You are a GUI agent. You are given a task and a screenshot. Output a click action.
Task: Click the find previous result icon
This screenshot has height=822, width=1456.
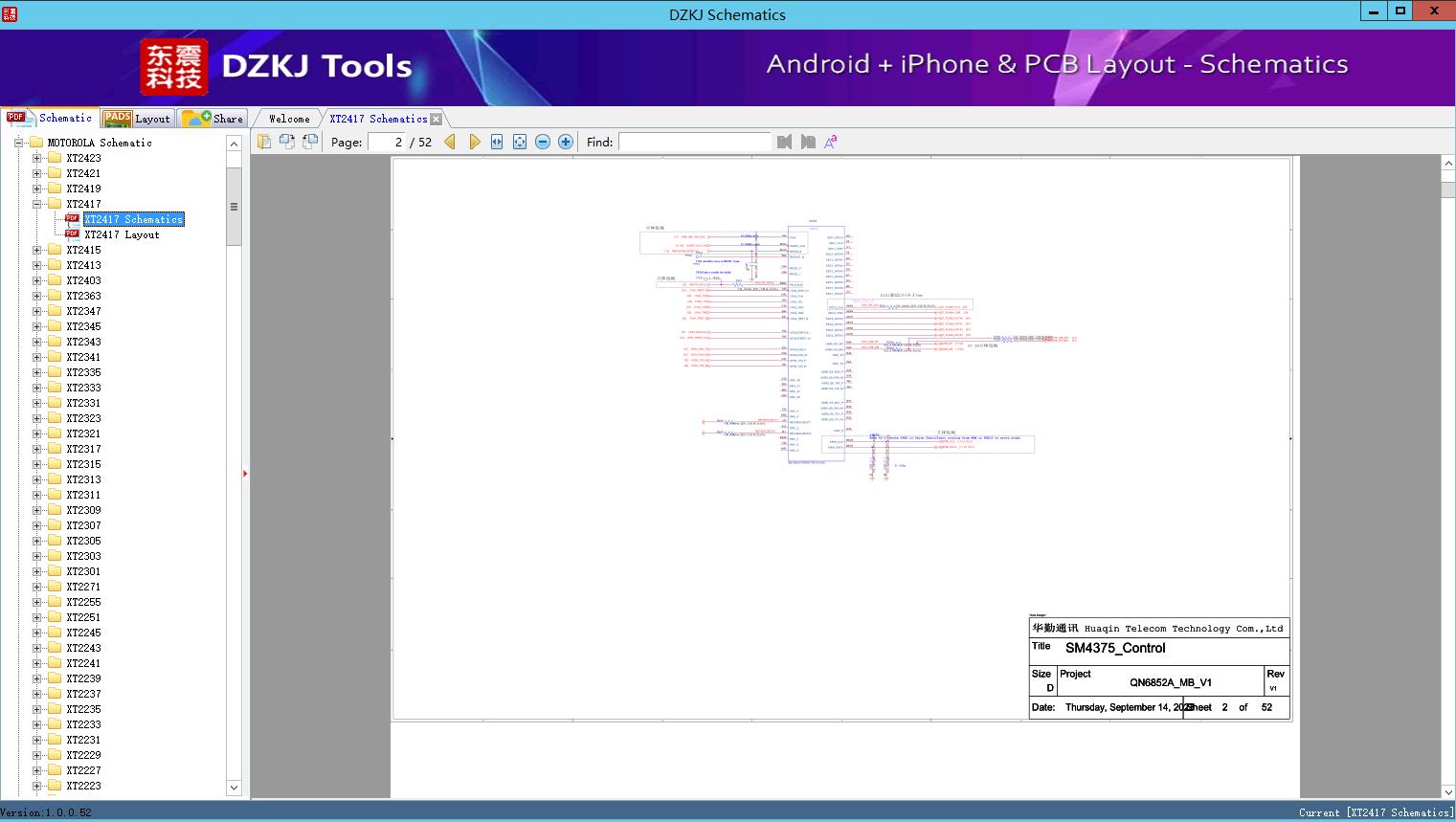coord(785,142)
